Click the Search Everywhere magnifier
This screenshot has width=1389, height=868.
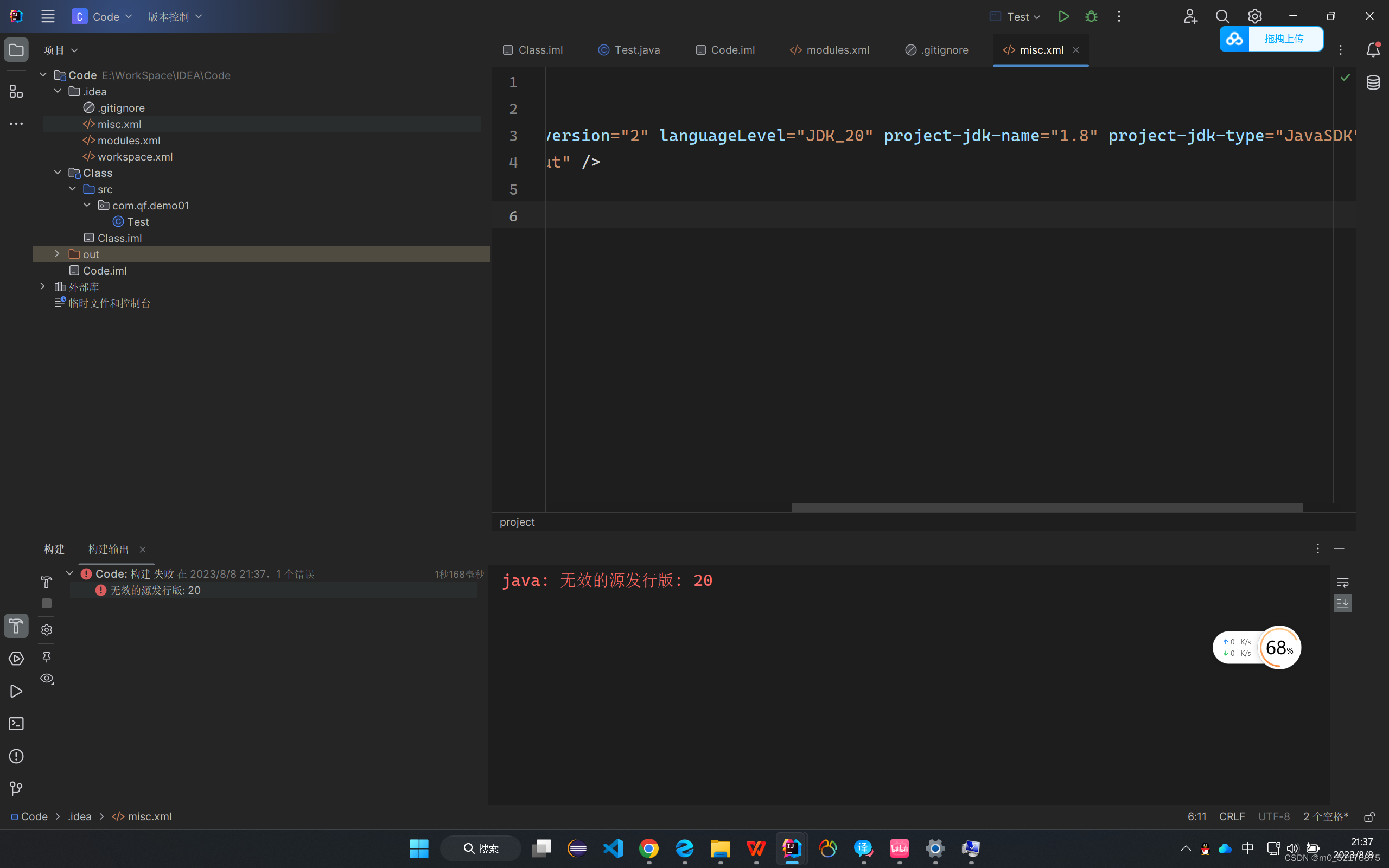click(1222, 17)
